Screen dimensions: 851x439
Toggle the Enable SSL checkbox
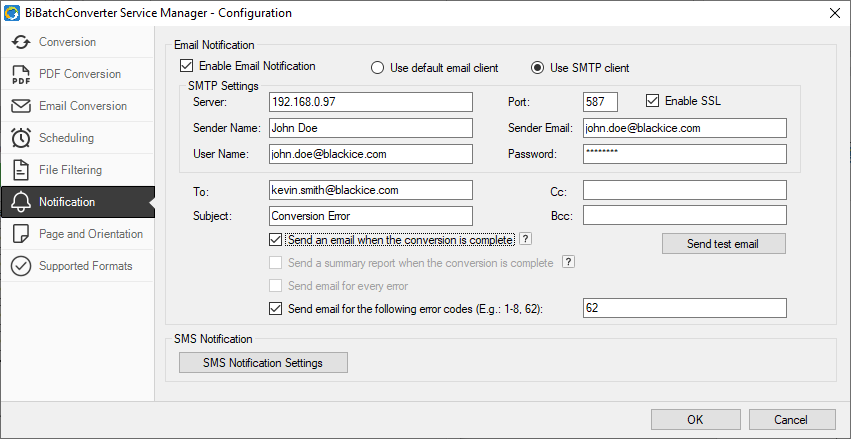click(652, 101)
